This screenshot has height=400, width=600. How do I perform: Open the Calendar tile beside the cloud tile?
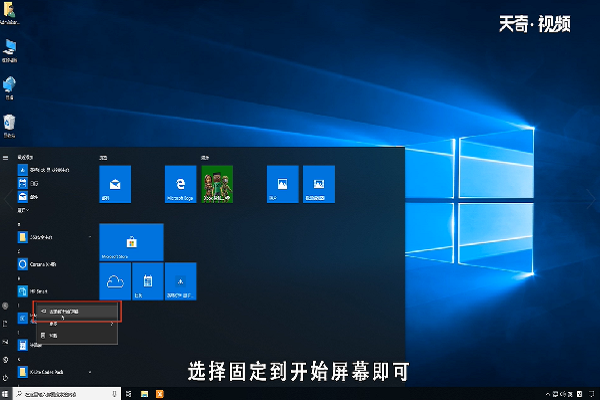click(x=148, y=281)
